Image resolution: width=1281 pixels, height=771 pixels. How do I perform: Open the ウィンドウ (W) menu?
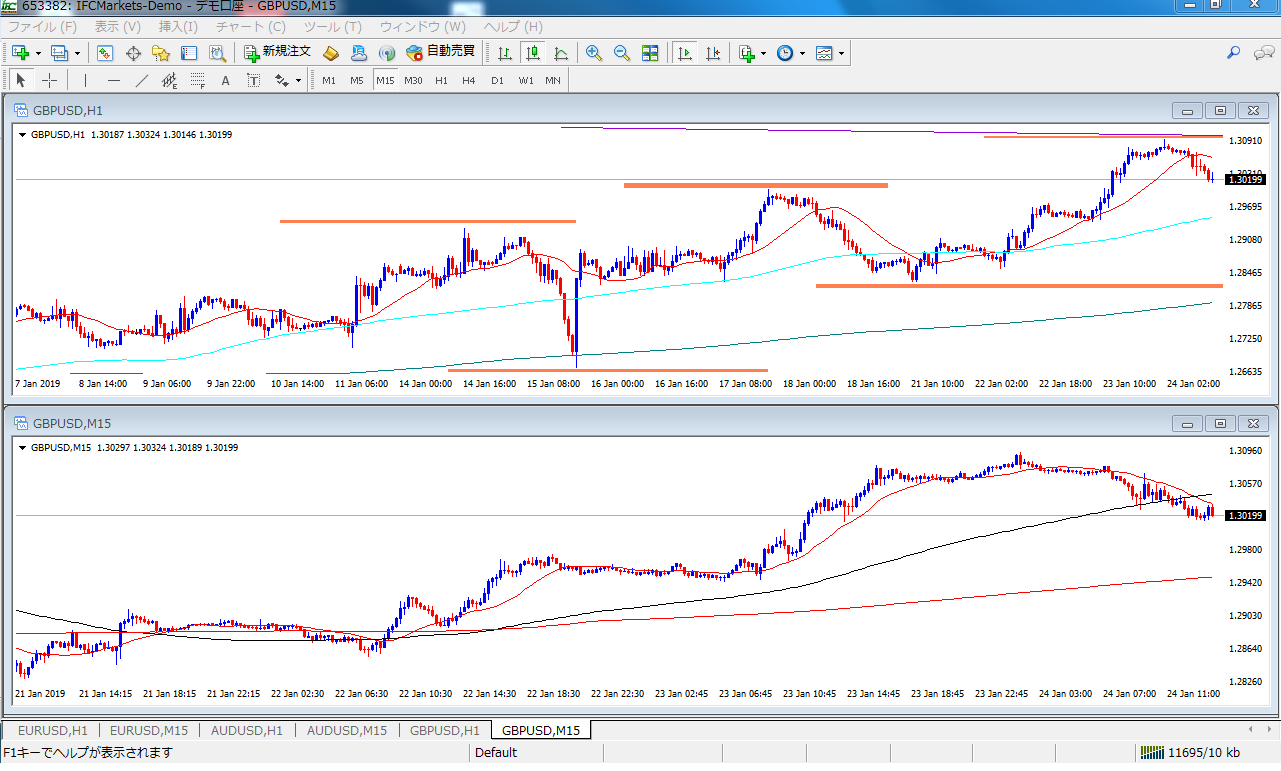tap(423, 27)
